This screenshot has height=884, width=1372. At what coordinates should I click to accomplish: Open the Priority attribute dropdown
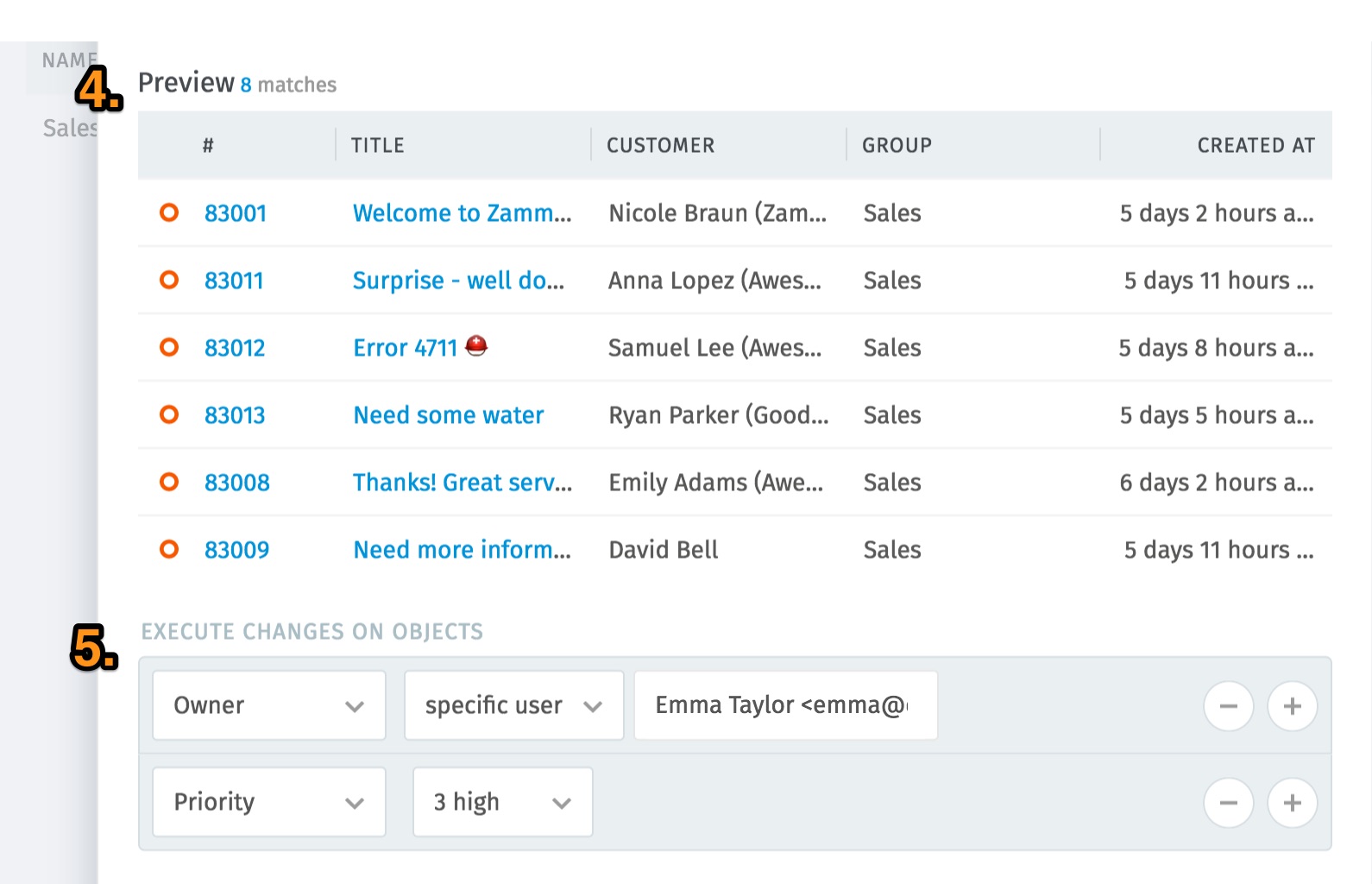coord(269,802)
